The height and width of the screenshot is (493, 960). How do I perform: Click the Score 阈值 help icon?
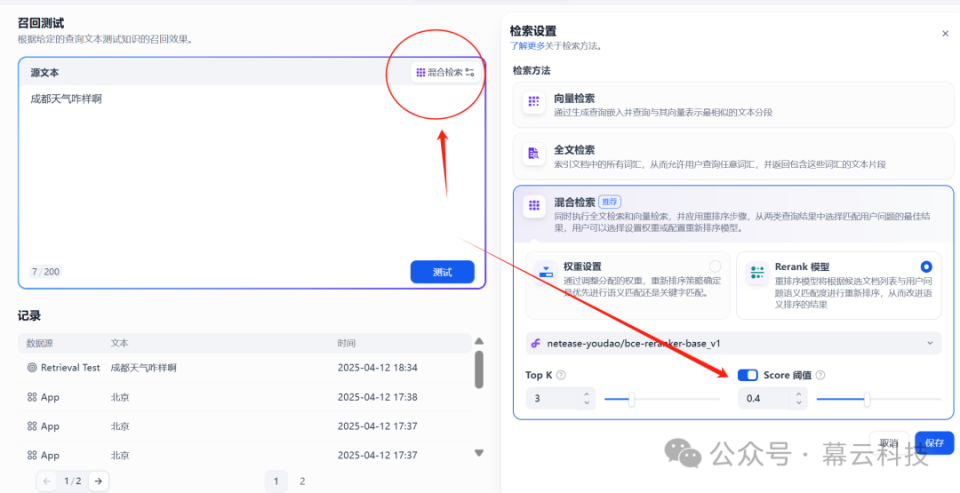click(820, 375)
